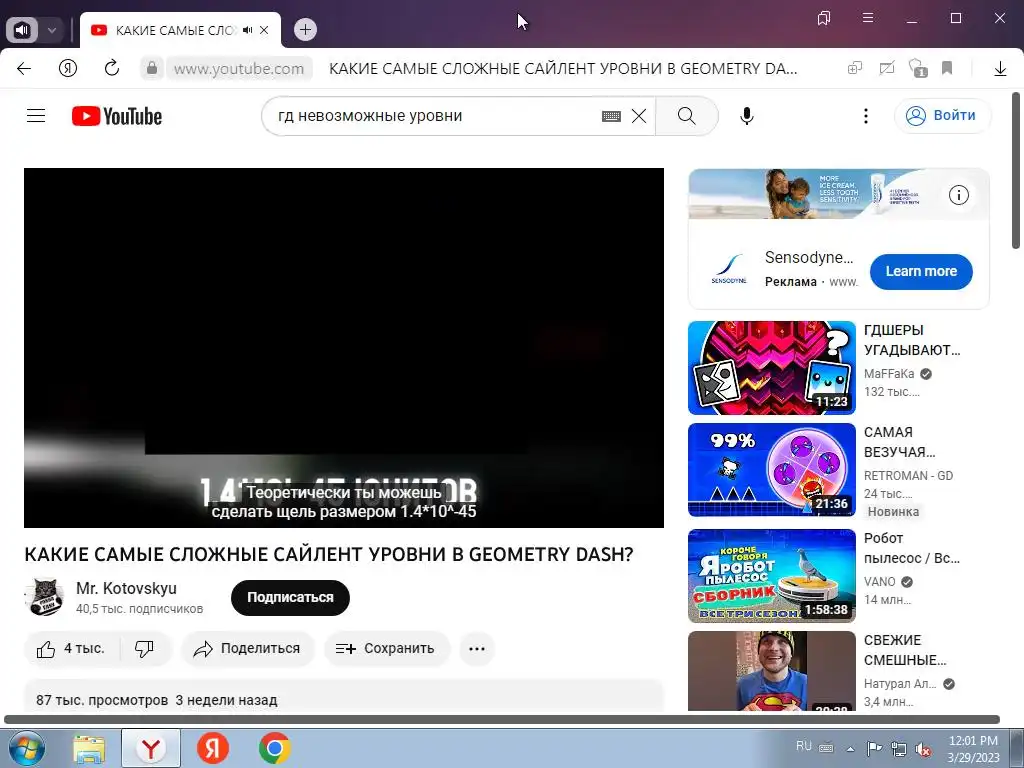Show hidden system tray icons arrow

(x=850, y=748)
